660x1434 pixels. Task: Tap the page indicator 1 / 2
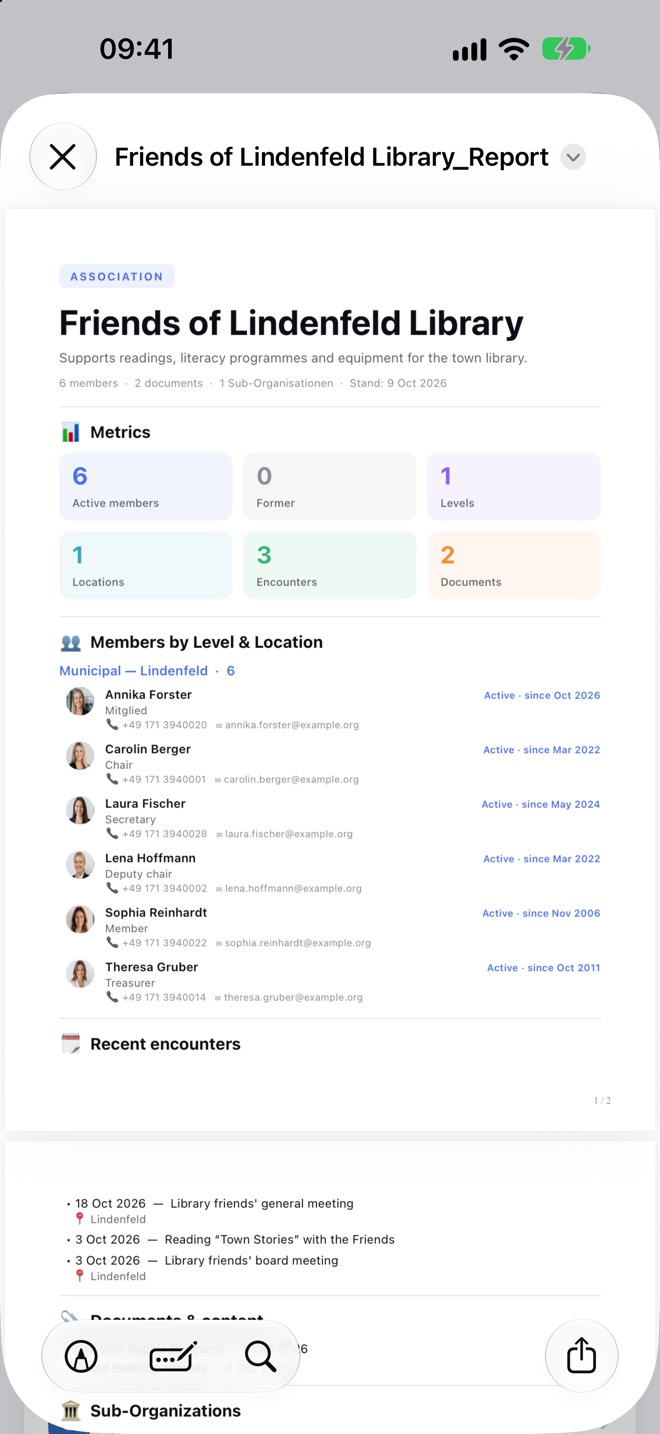coord(602,1101)
